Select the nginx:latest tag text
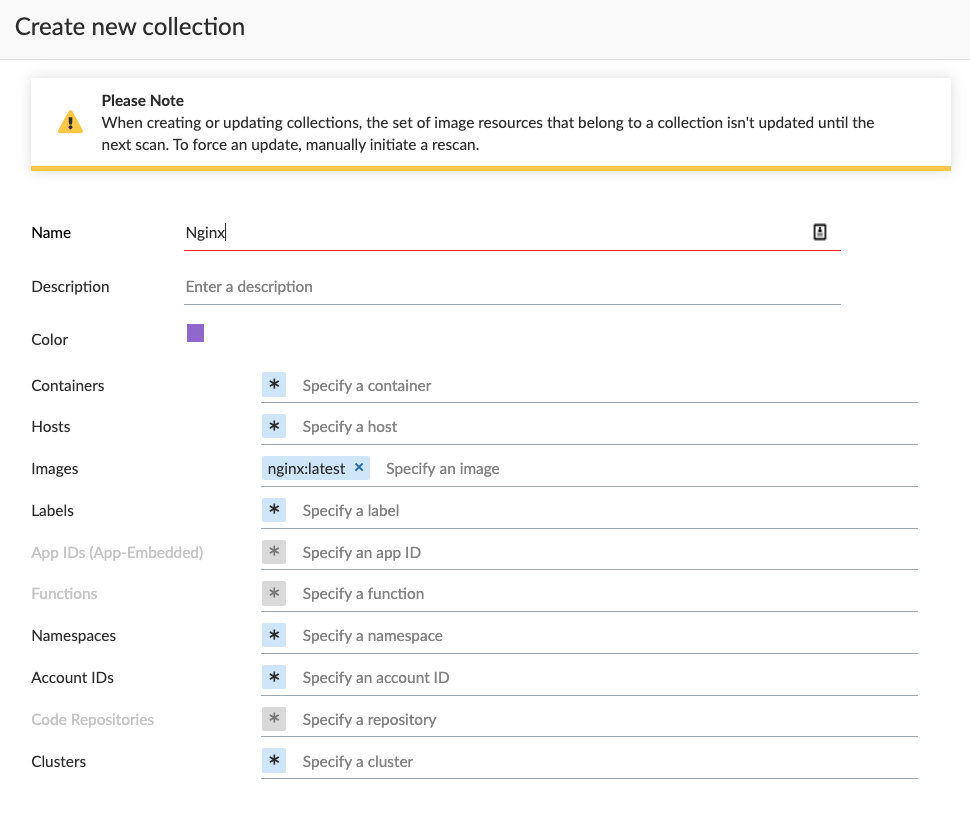This screenshot has height=828, width=970. (x=306, y=468)
